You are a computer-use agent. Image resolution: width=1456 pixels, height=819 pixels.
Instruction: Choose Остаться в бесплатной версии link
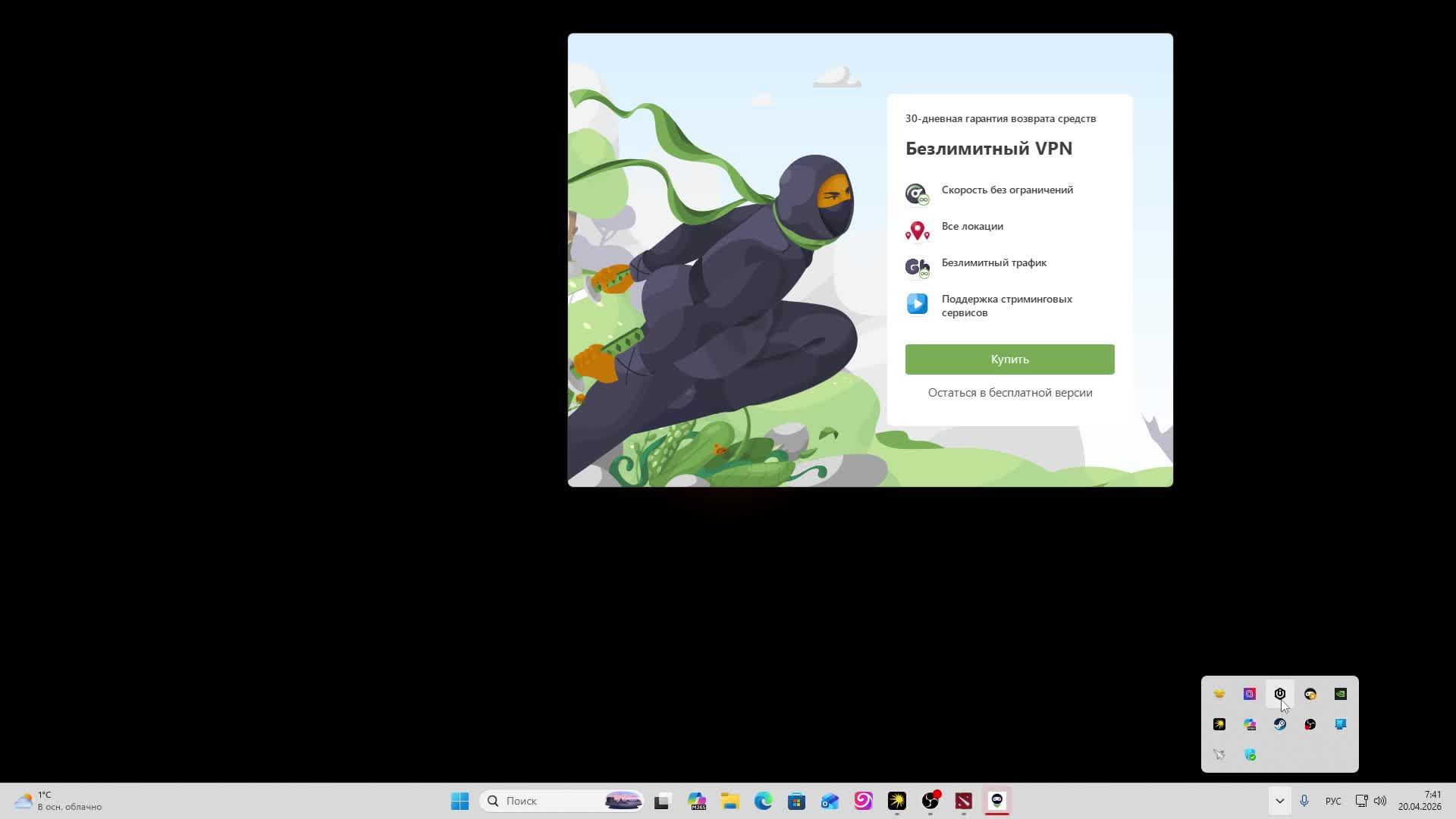[x=1009, y=393]
